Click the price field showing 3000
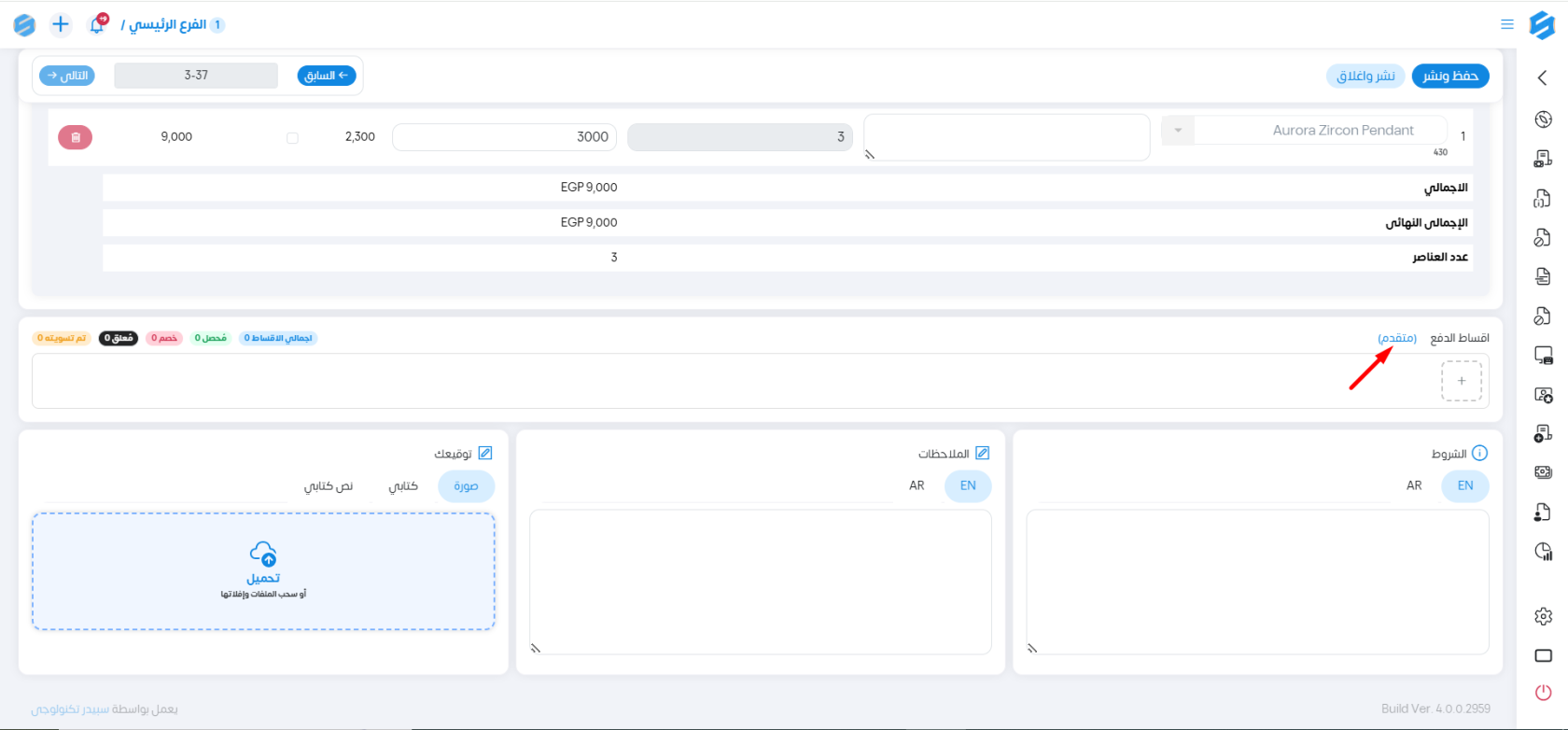The height and width of the screenshot is (730, 1568). [x=504, y=137]
